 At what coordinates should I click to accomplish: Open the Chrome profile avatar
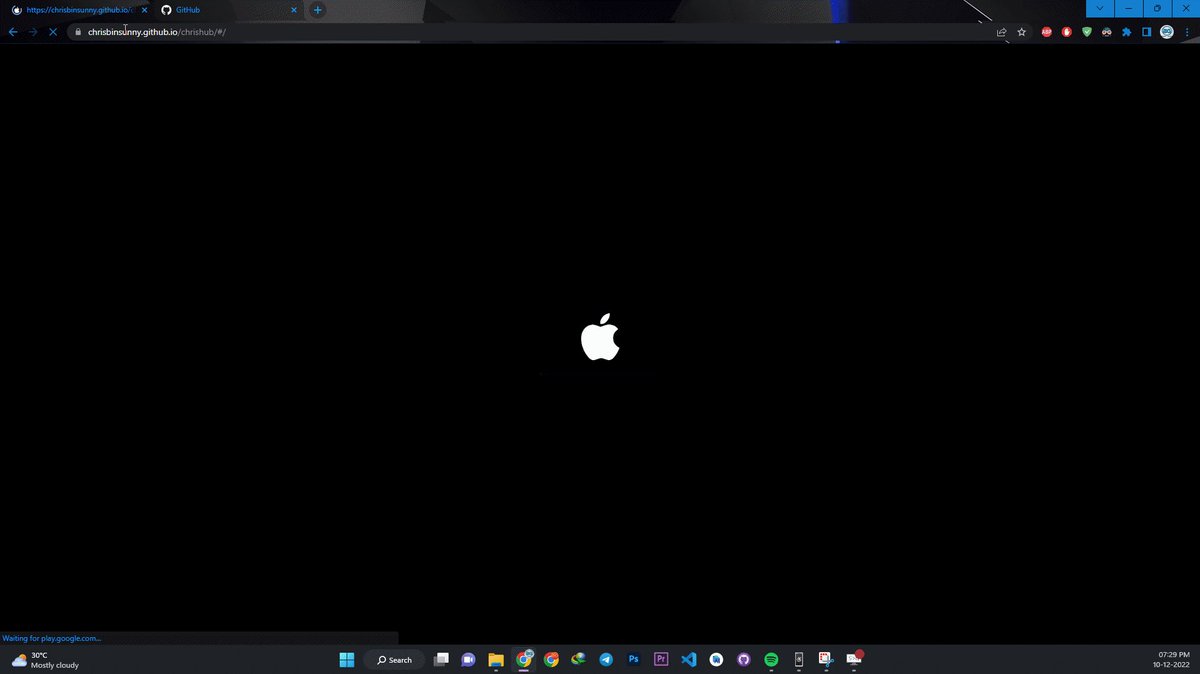point(1167,32)
